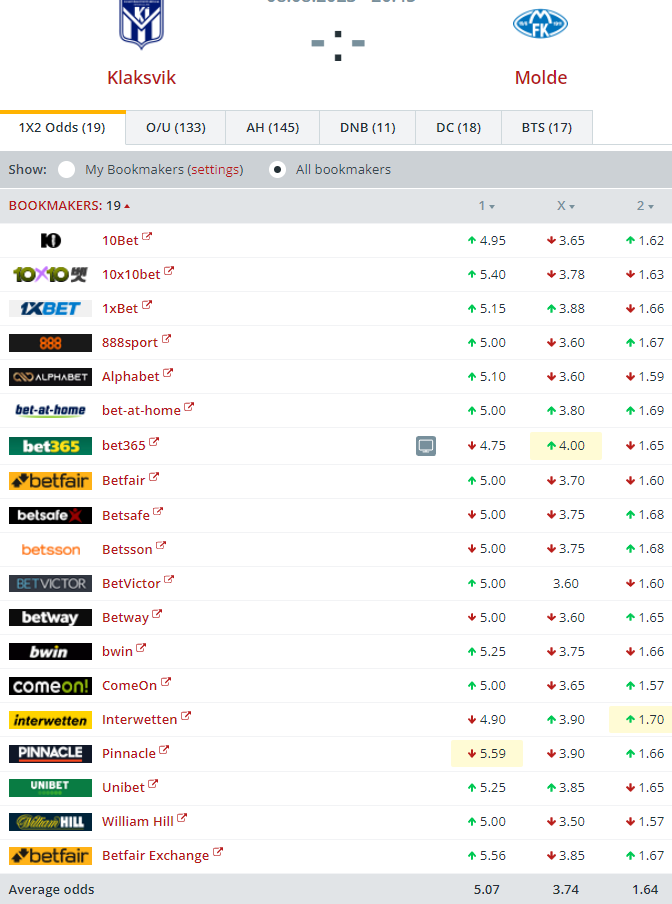Switch to the AH (145) tab
672x904 pixels.
pyautogui.click(x=273, y=127)
